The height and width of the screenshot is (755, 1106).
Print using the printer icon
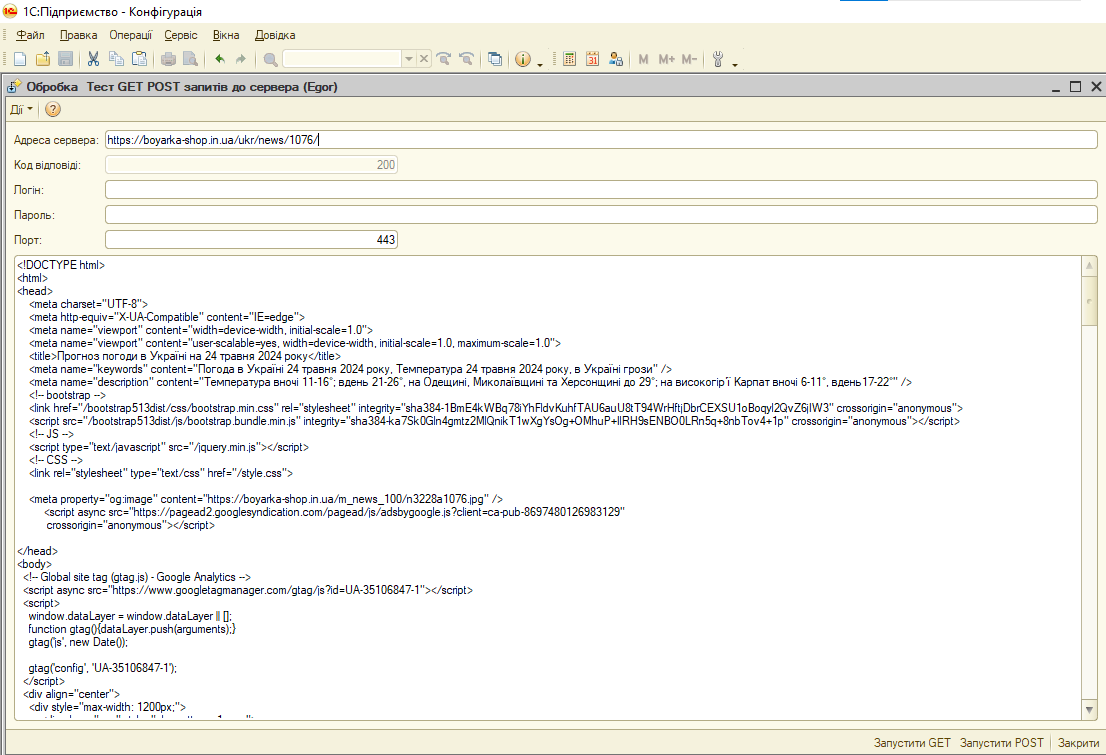point(168,59)
